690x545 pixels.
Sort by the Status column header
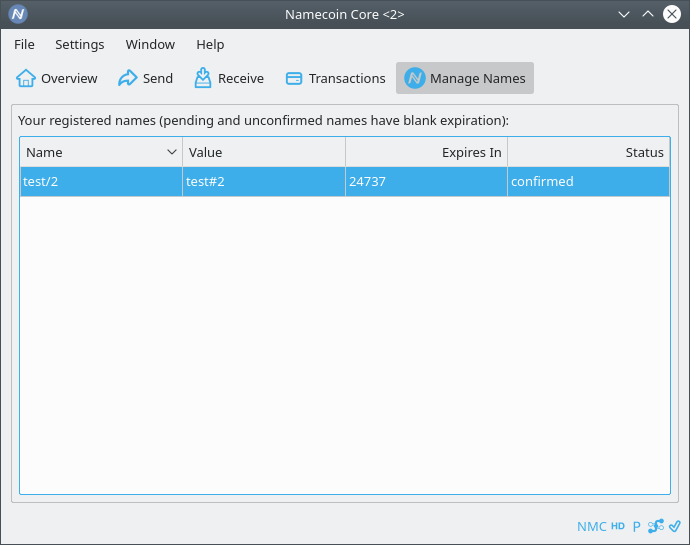(x=589, y=152)
